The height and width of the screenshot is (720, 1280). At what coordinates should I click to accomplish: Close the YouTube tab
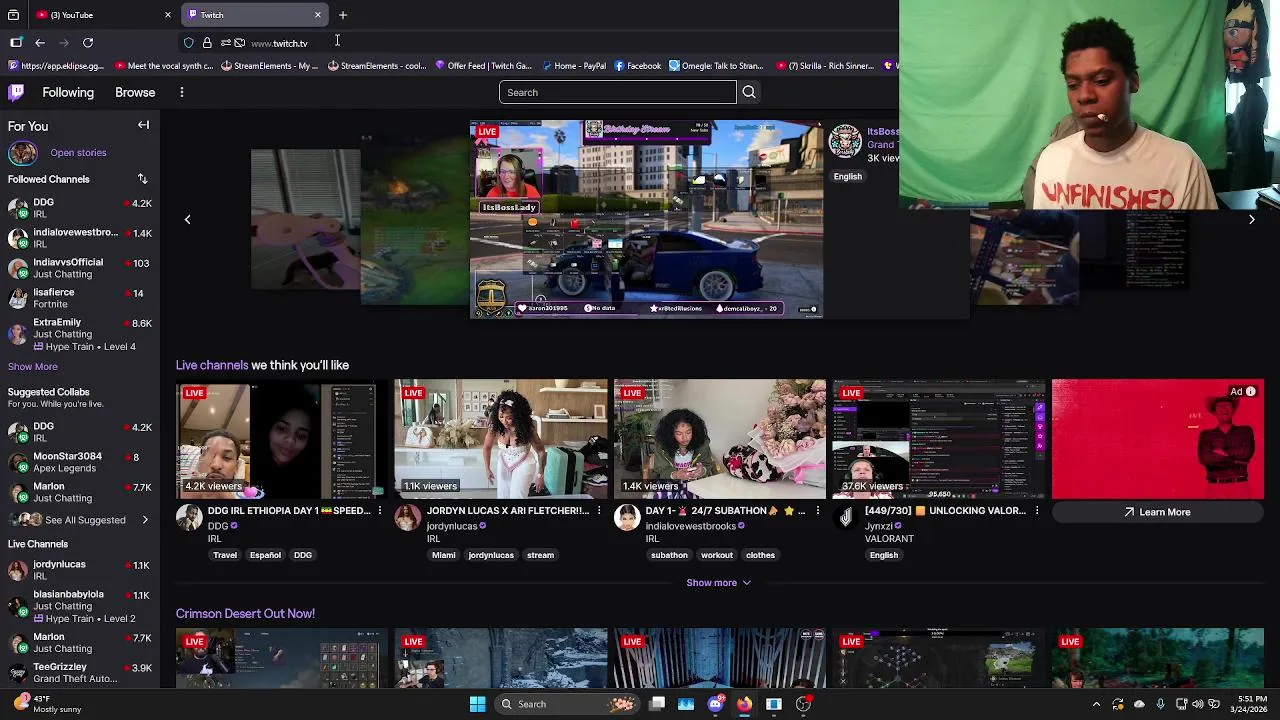pyautogui.click(x=168, y=15)
